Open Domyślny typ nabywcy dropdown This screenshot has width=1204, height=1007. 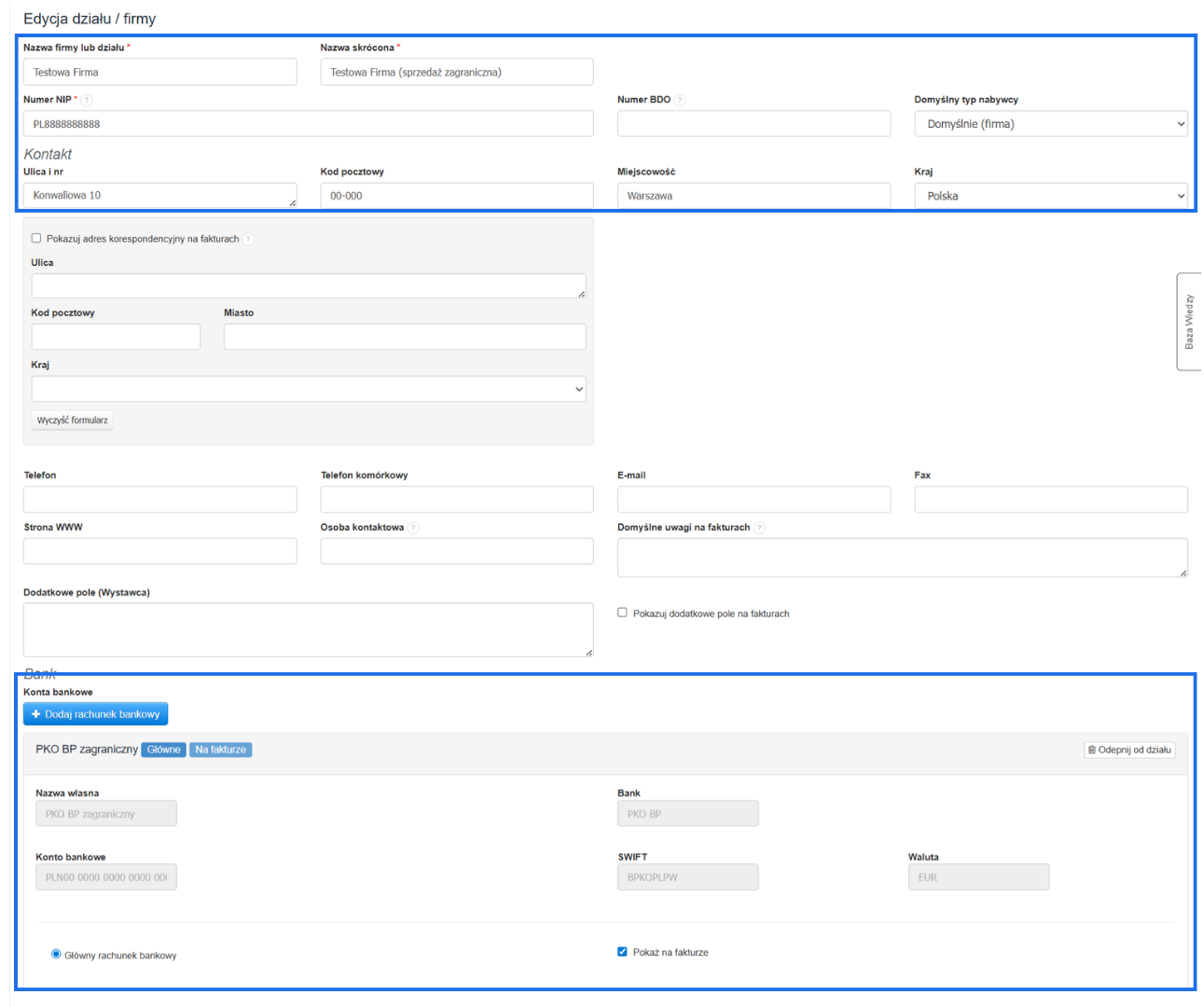tap(1051, 124)
